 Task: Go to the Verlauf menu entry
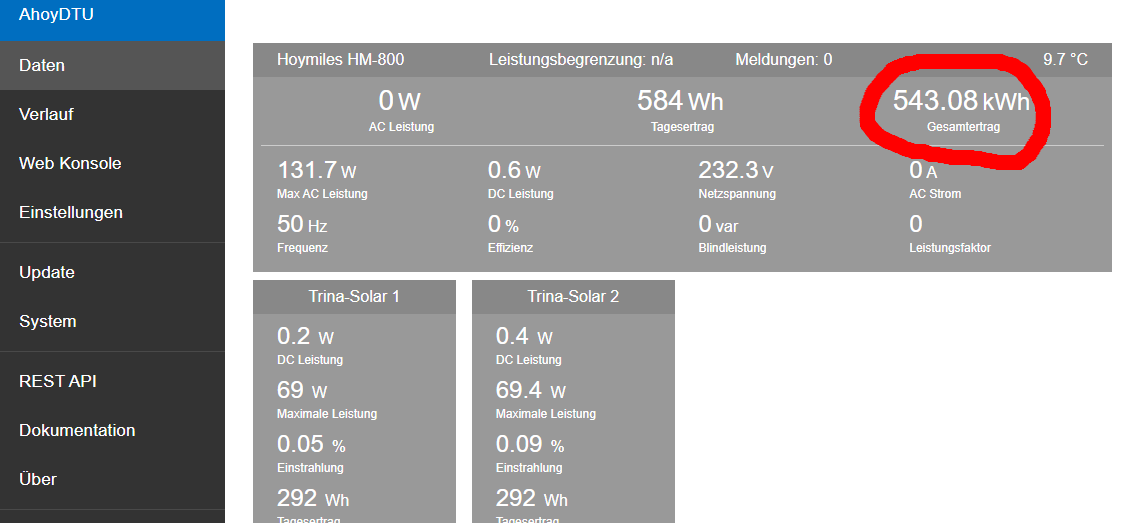click(46, 115)
